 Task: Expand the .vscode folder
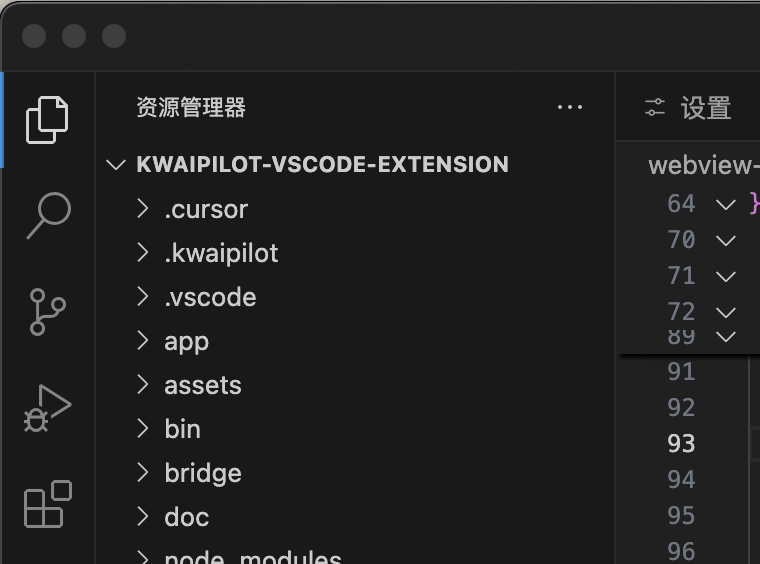click(x=143, y=297)
